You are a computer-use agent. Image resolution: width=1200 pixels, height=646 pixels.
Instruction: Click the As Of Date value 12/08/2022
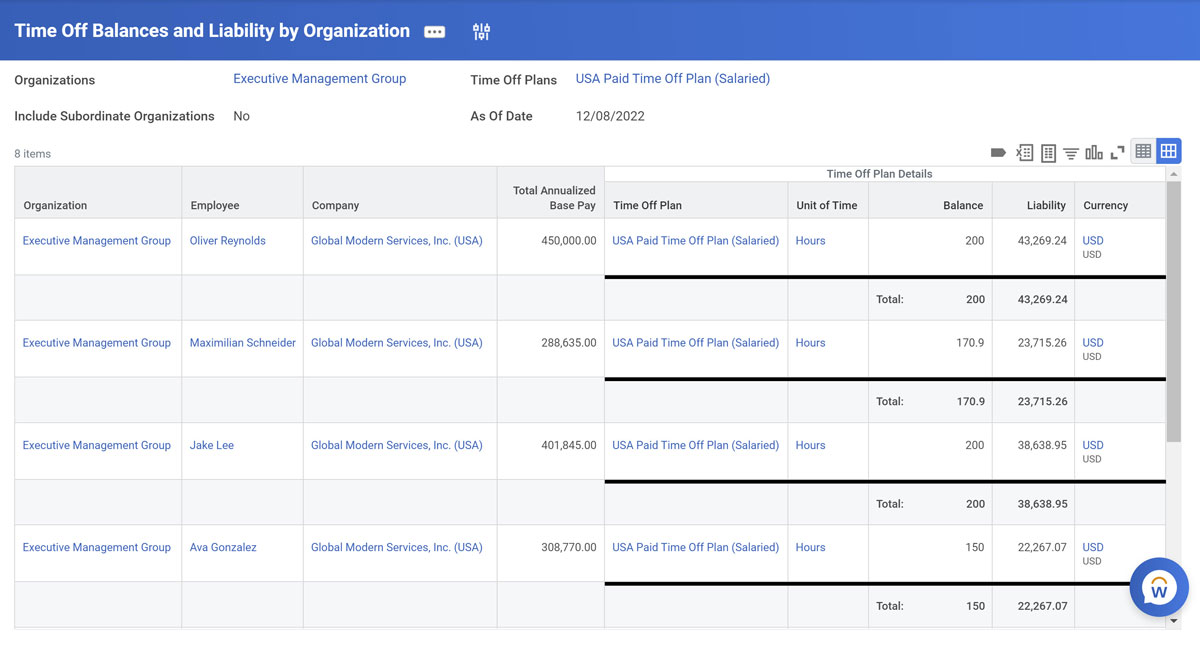(x=610, y=116)
